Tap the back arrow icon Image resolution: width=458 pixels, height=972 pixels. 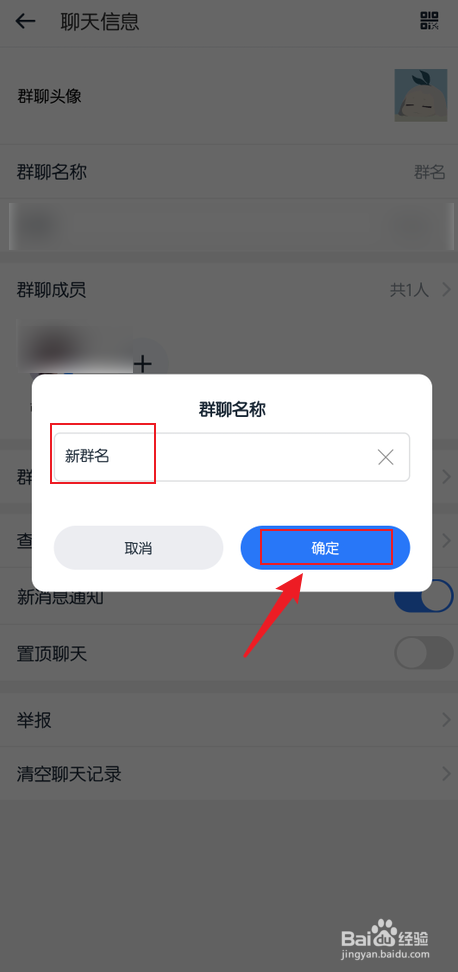(x=25, y=22)
